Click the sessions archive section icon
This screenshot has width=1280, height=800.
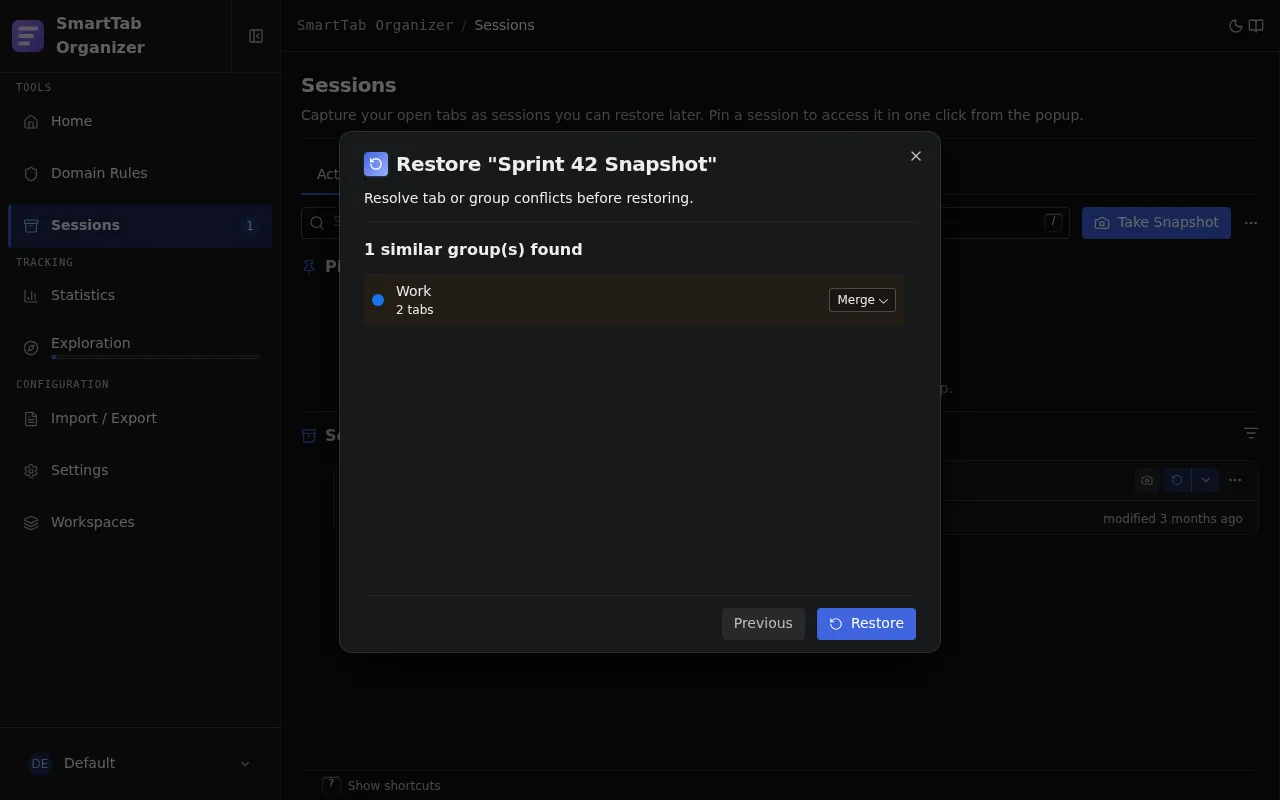click(x=309, y=435)
